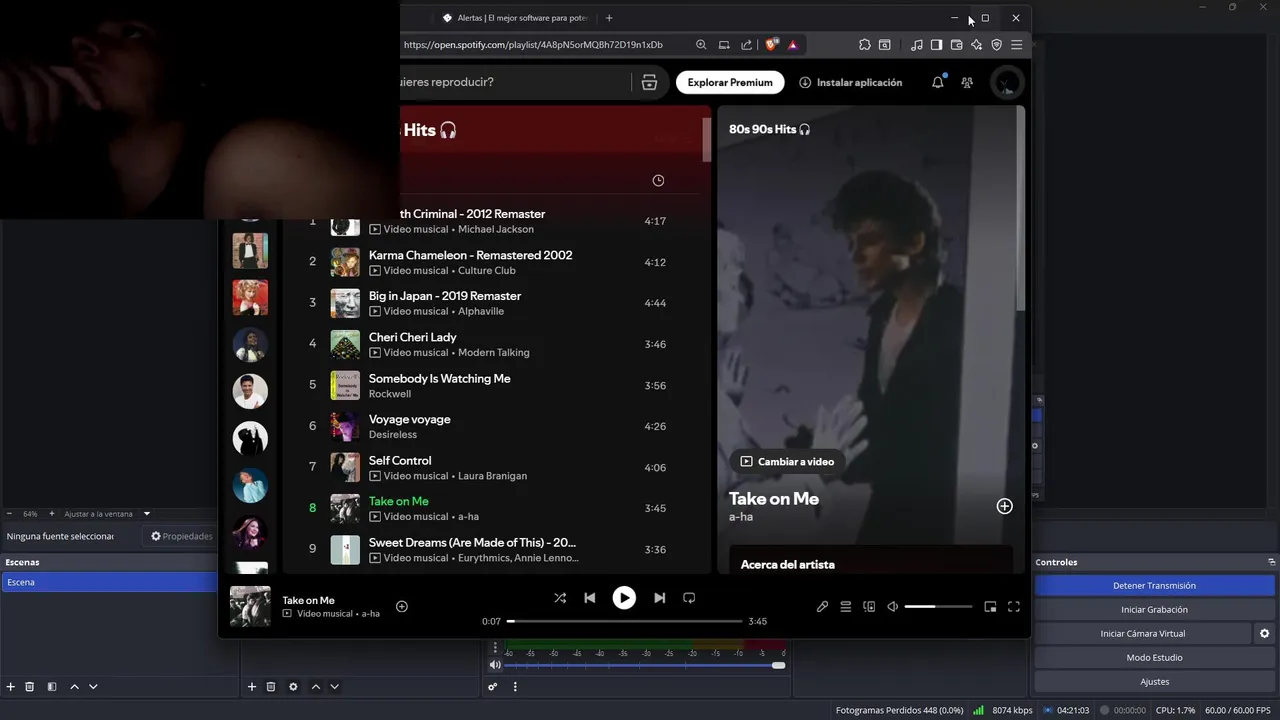Click Iniciar Grabación in OBS
The height and width of the screenshot is (720, 1280).
pos(1154,609)
